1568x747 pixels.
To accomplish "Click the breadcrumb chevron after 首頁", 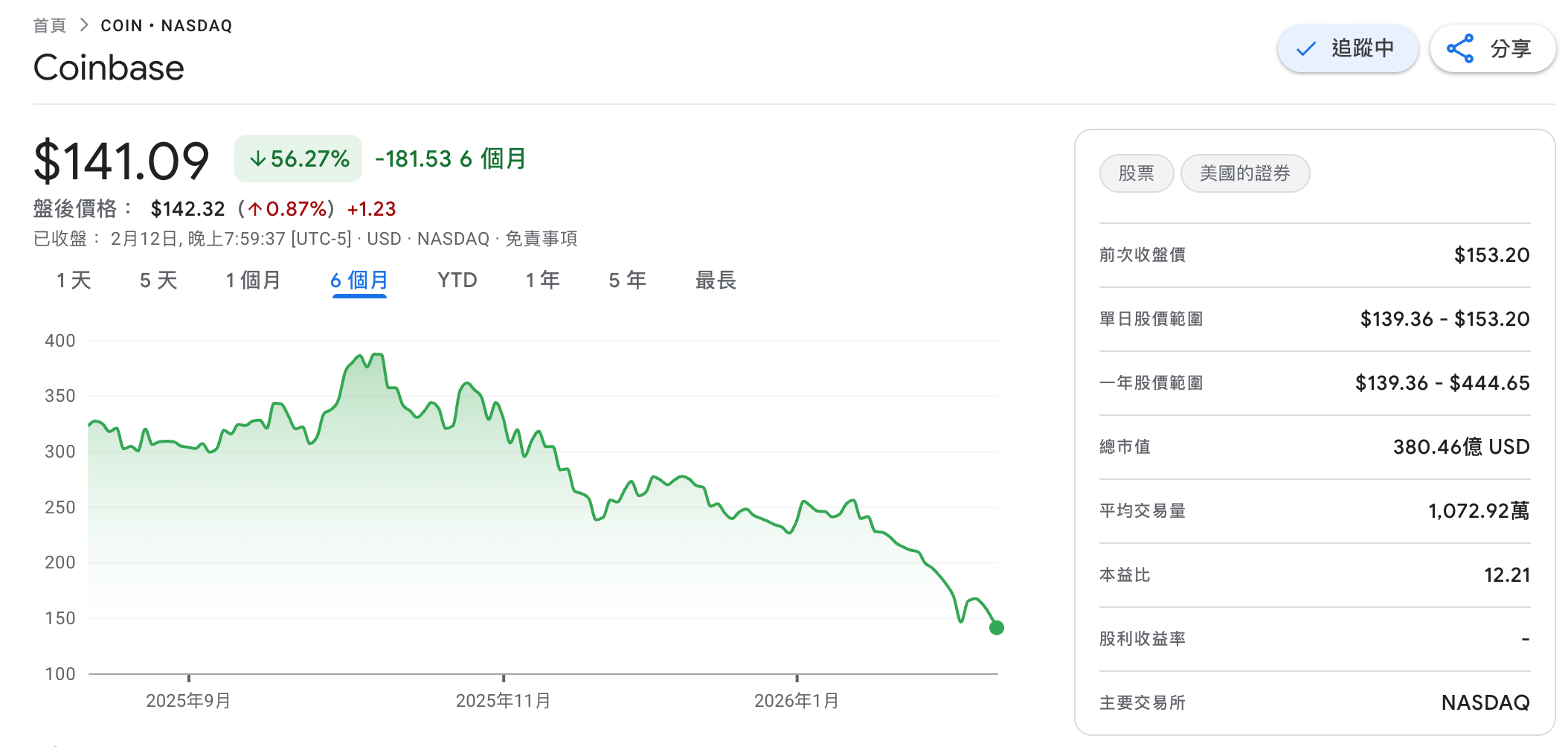I will click(x=84, y=24).
